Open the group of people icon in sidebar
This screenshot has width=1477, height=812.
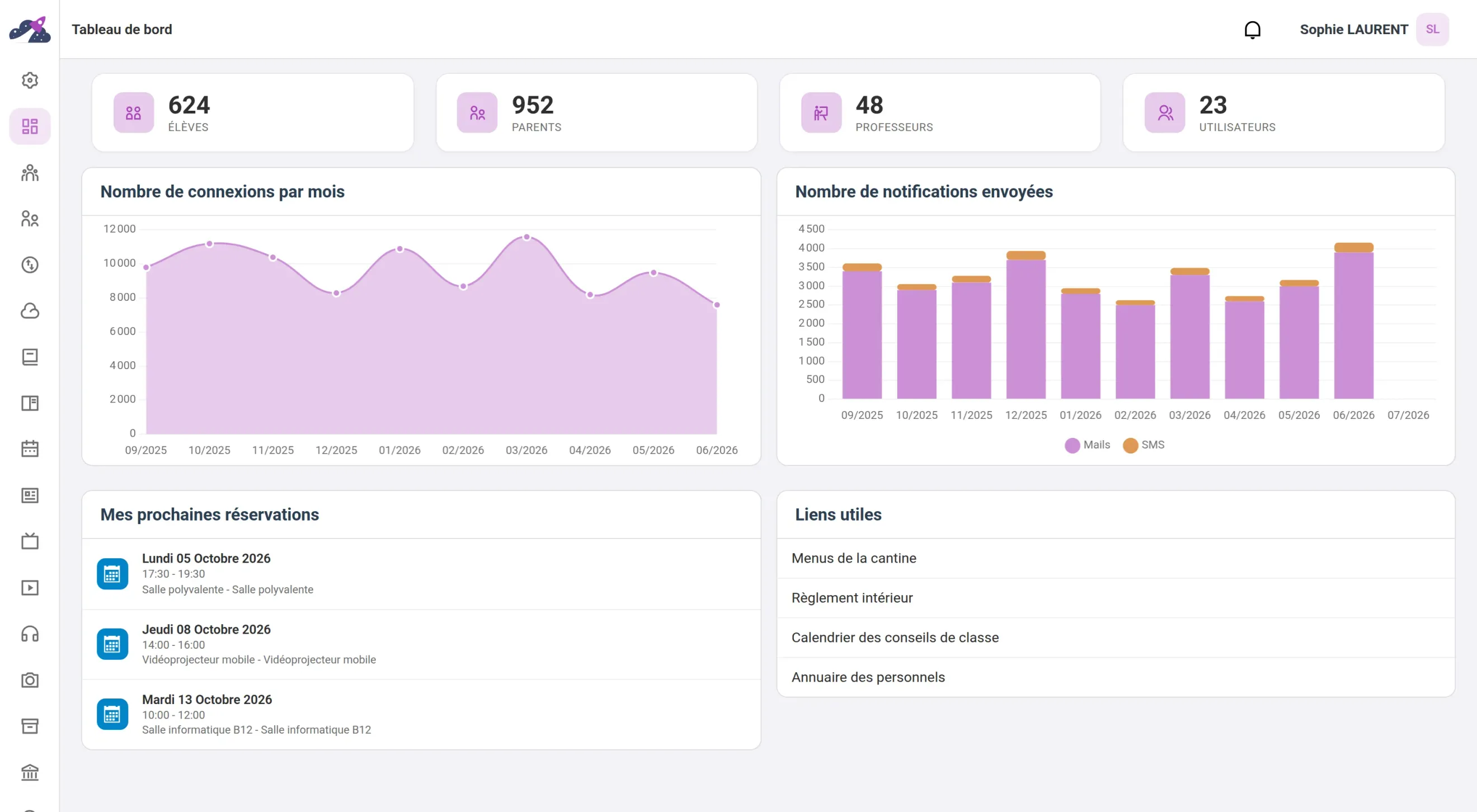point(30,172)
